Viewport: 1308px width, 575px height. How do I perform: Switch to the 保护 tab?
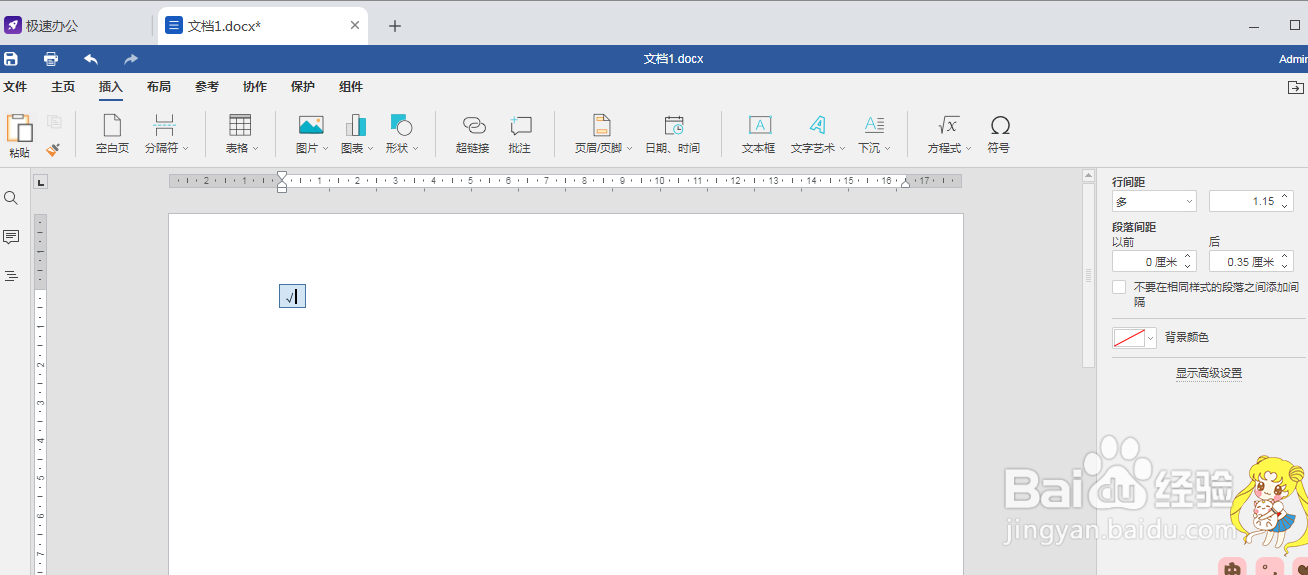[302, 87]
